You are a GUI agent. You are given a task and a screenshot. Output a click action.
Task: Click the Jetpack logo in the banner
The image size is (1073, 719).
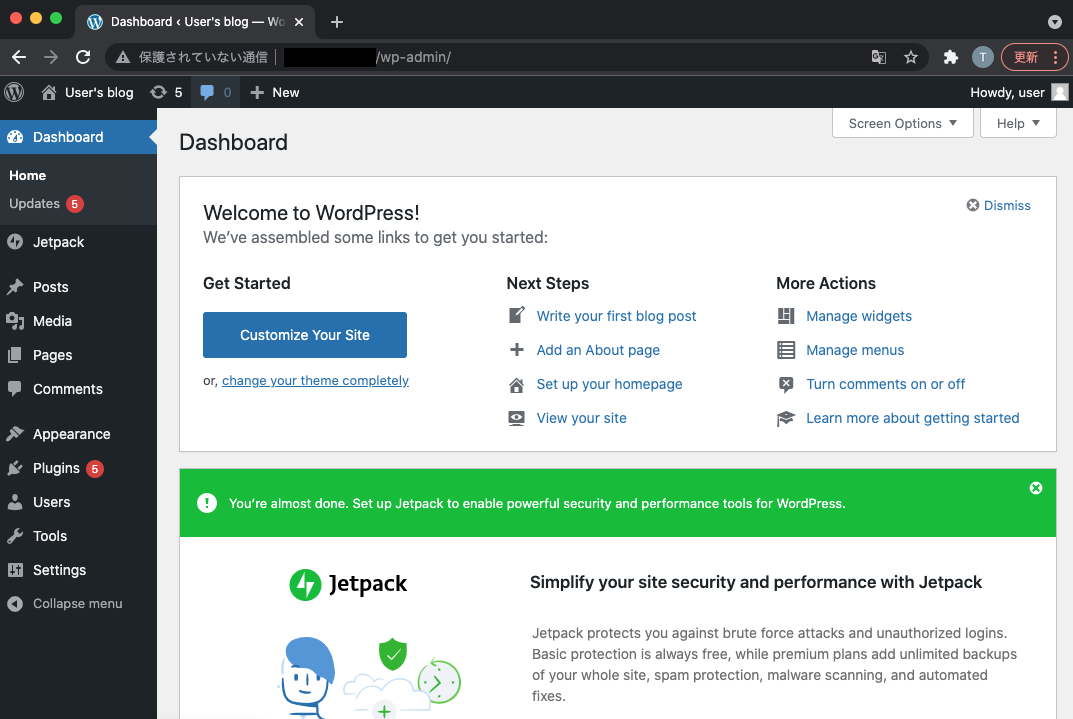pyautogui.click(x=348, y=584)
